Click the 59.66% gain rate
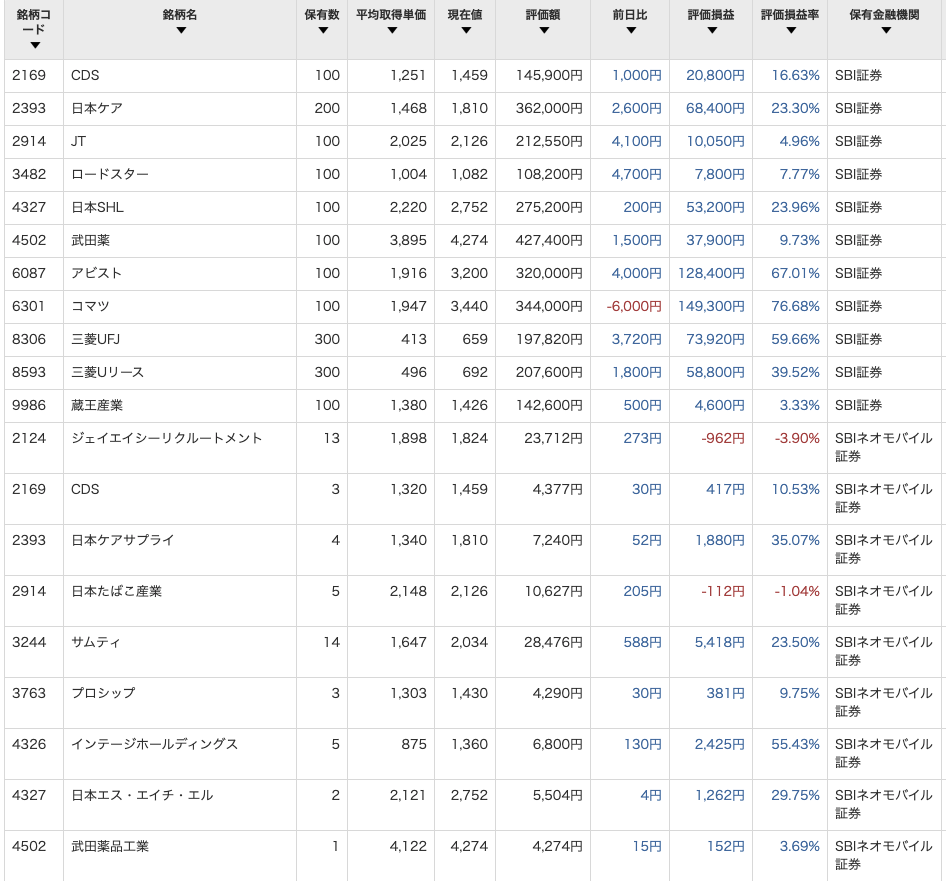Viewport: 946px width, 881px height. click(795, 339)
